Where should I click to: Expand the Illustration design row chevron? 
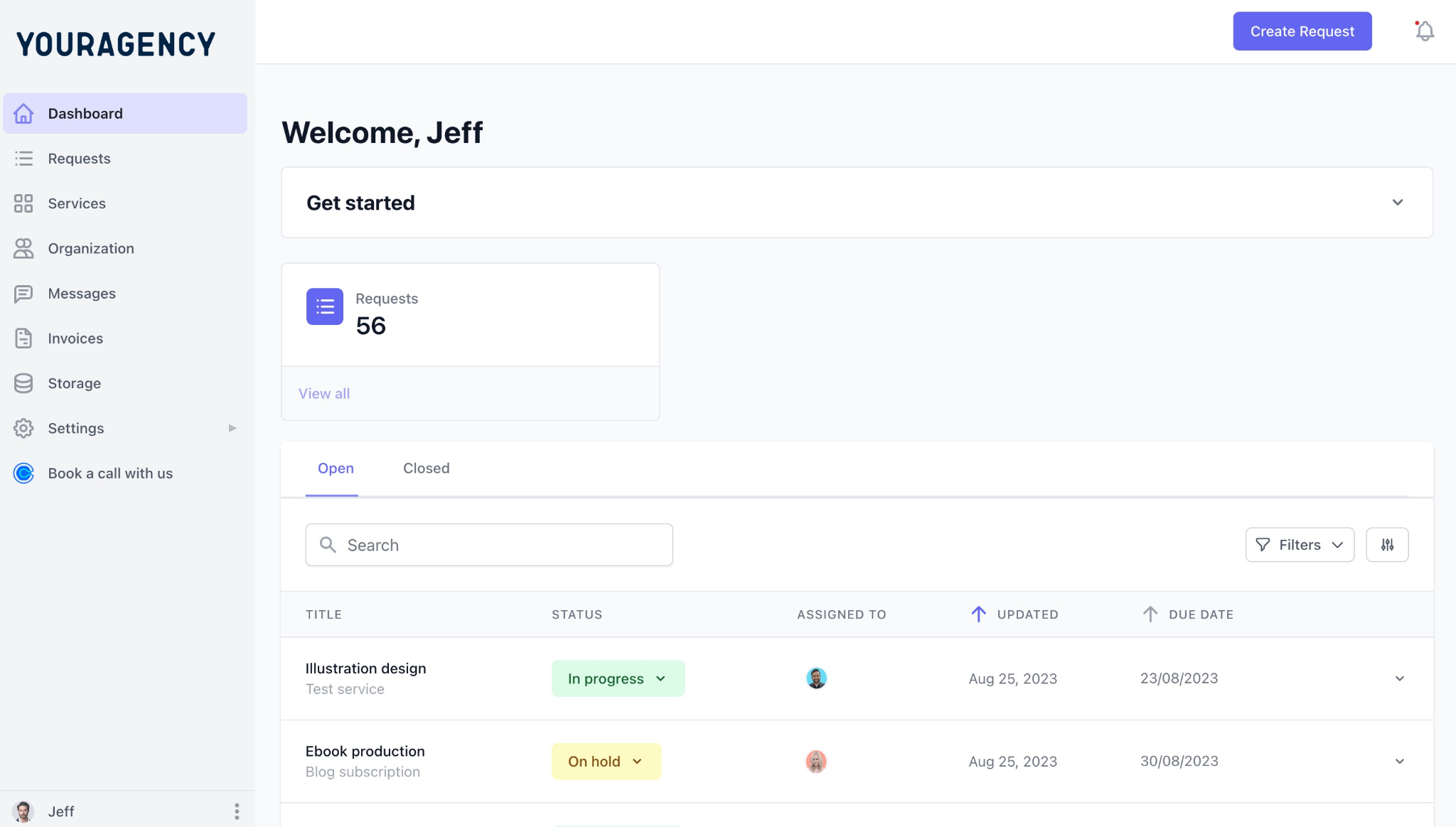pyautogui.click(x=1400, y=678)
